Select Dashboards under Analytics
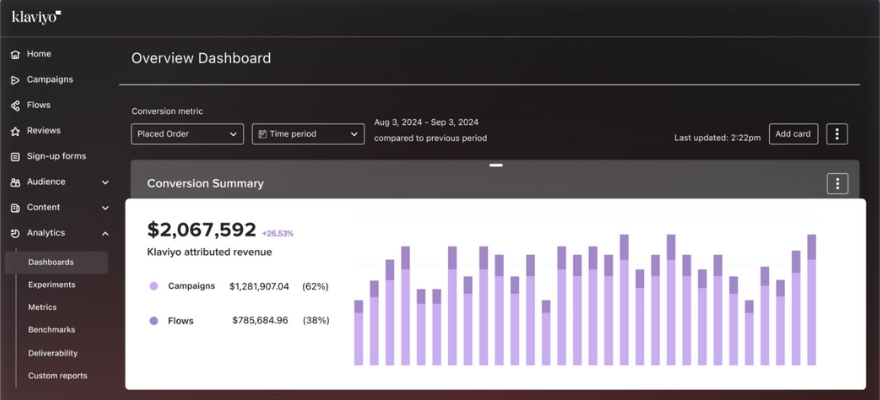The image size is (880, 400). click(56, 263)
